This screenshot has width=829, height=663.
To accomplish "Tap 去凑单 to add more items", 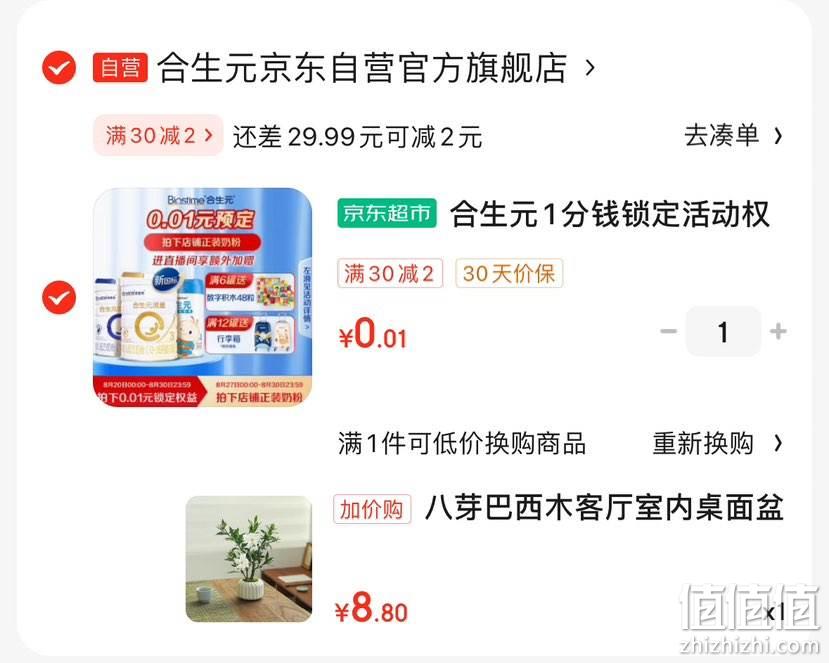I will 721,136.
